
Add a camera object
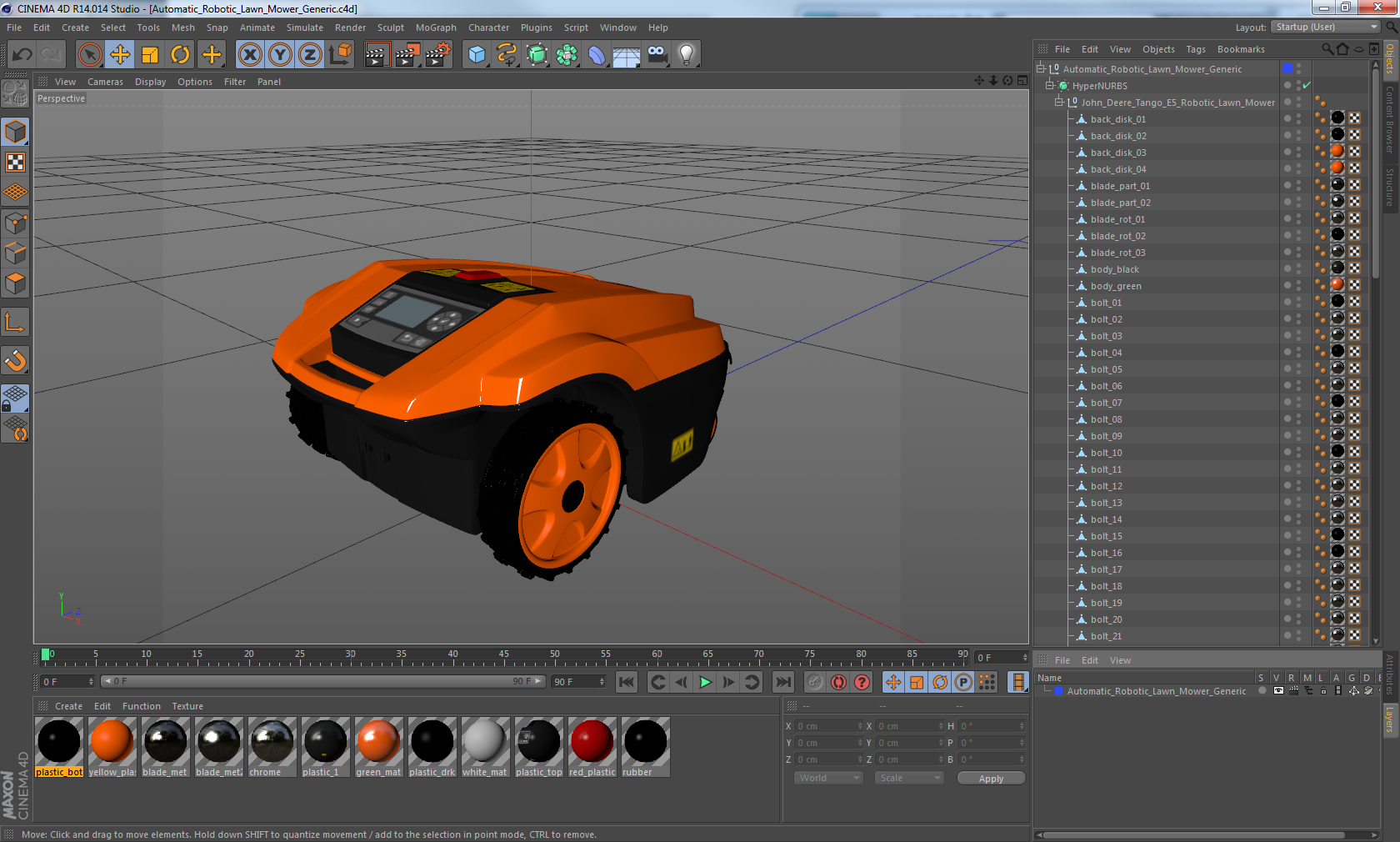click(657, 55)
